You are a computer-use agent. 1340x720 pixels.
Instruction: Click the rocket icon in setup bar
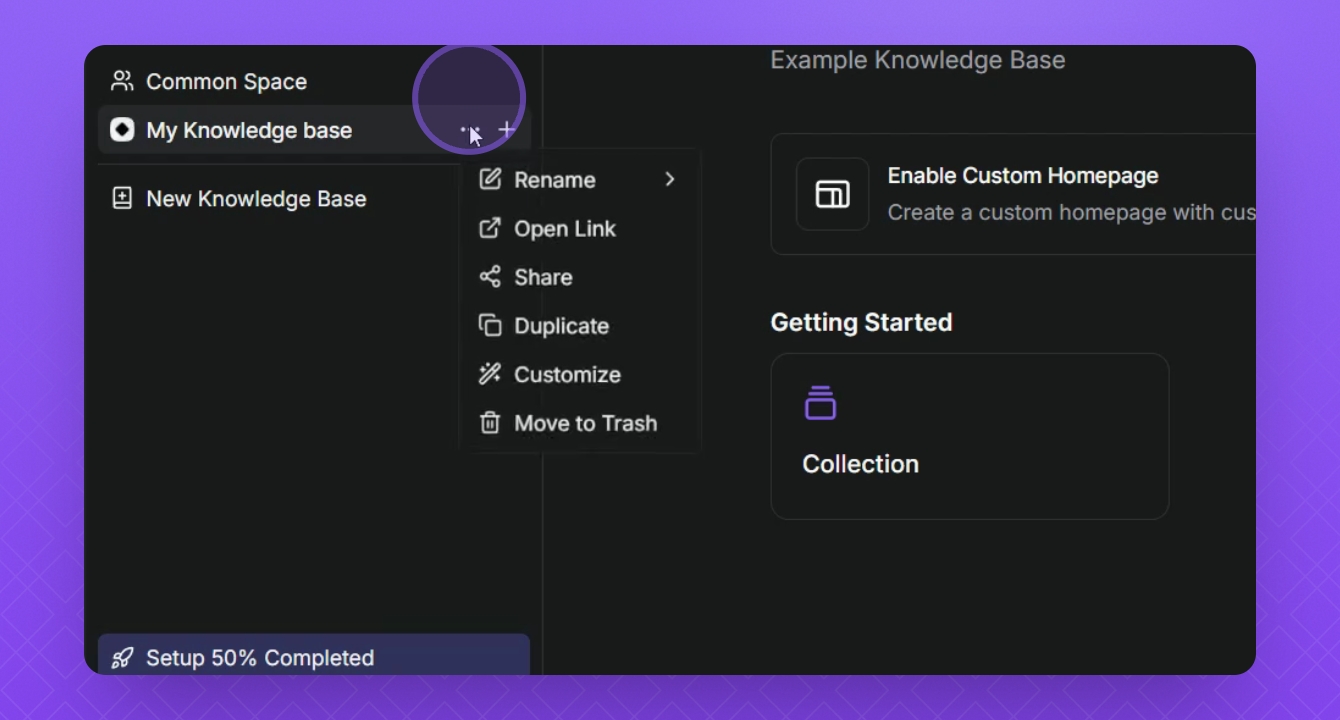122,658
